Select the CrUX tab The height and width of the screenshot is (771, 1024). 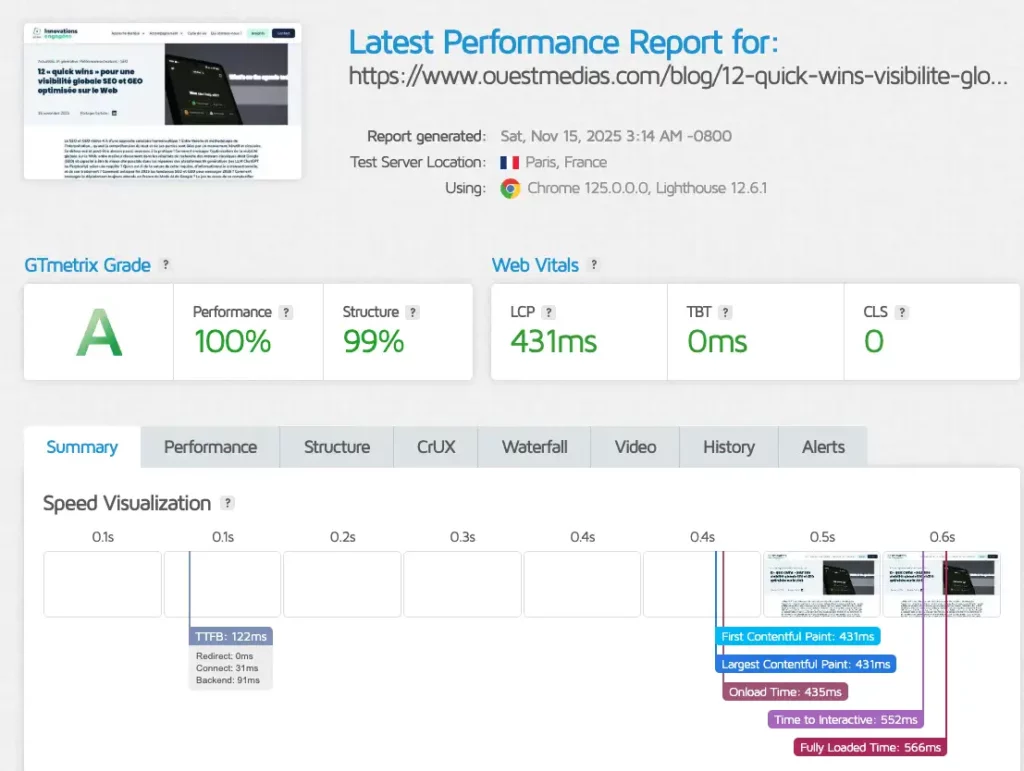(x=435, y=447)
